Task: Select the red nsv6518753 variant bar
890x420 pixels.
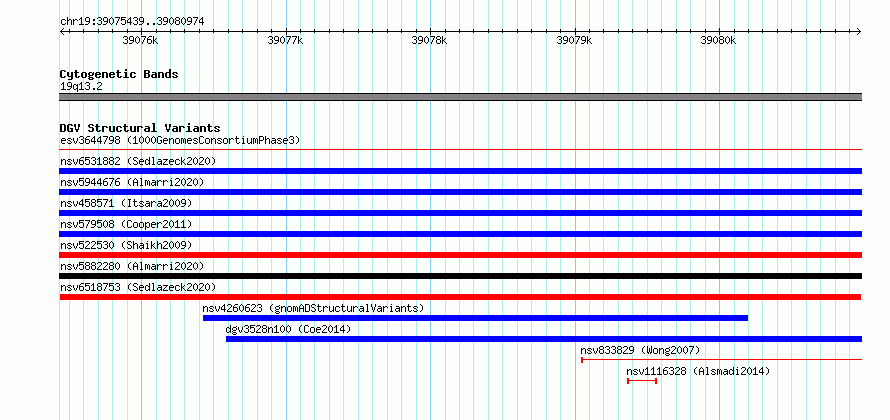Action: tap(460, 297)
